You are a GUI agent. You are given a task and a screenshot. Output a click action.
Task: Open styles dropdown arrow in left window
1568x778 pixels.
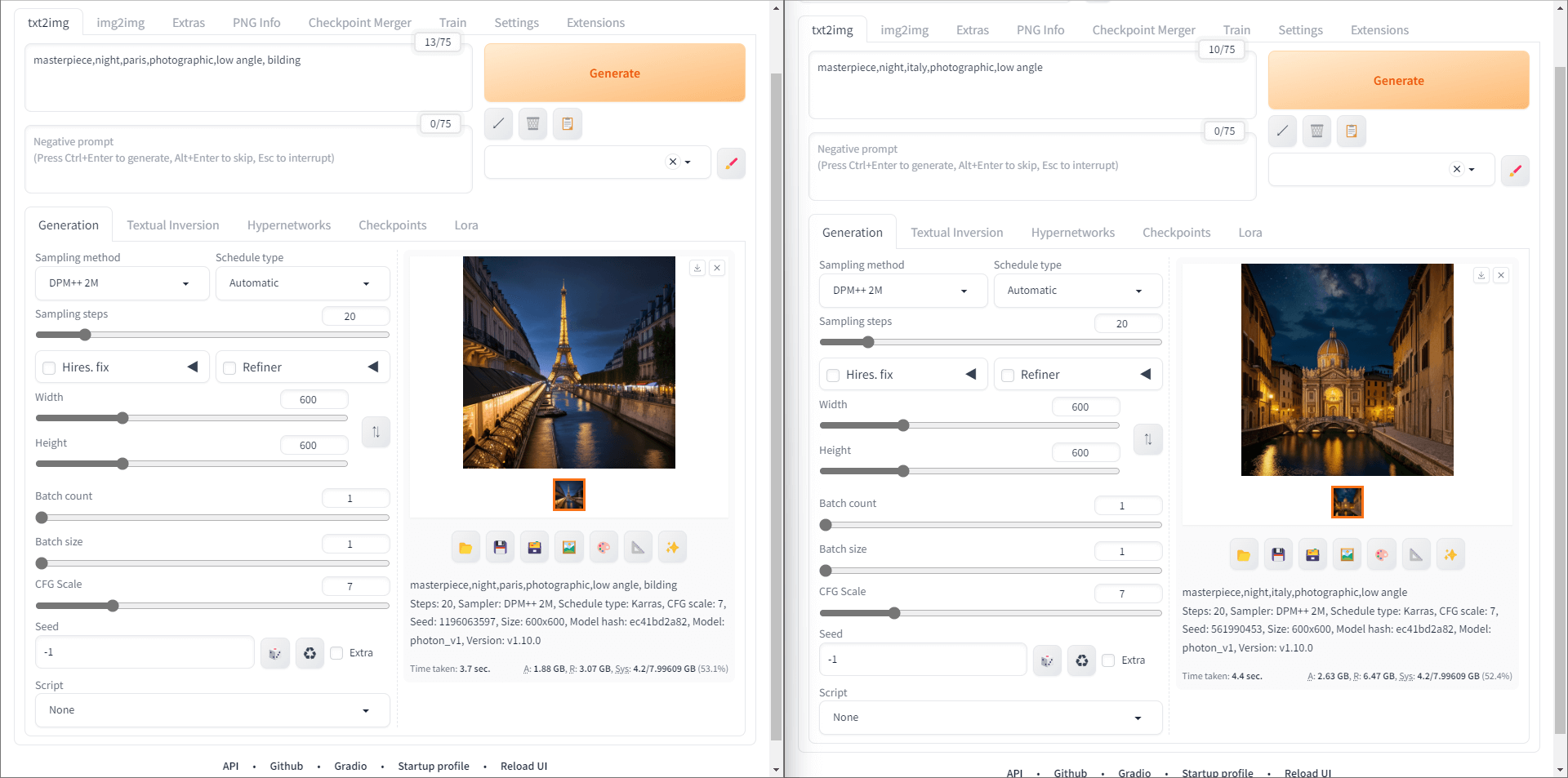point(688,162)
